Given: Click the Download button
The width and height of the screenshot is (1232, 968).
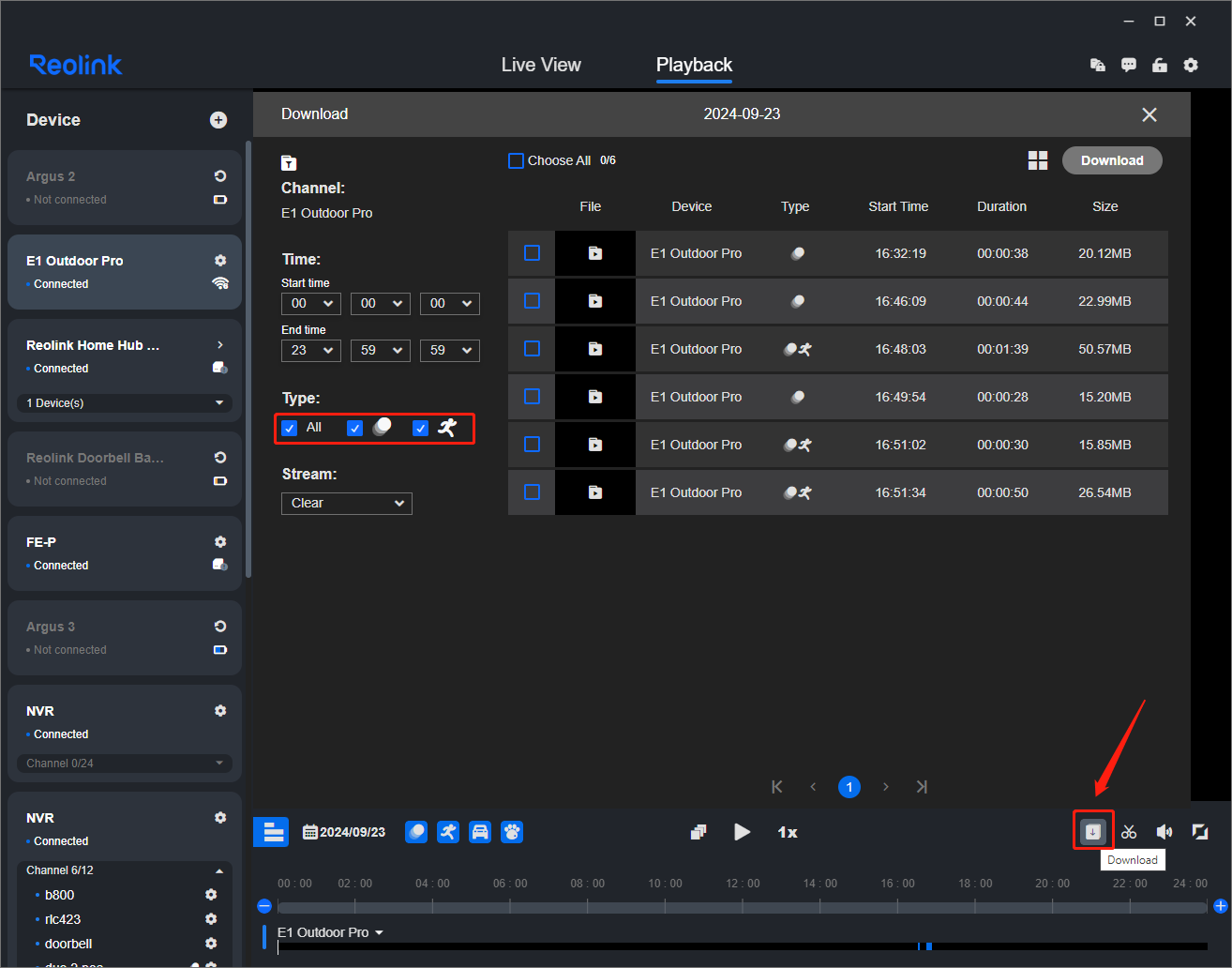Looking at the screenshot, I should [1112, 160].
